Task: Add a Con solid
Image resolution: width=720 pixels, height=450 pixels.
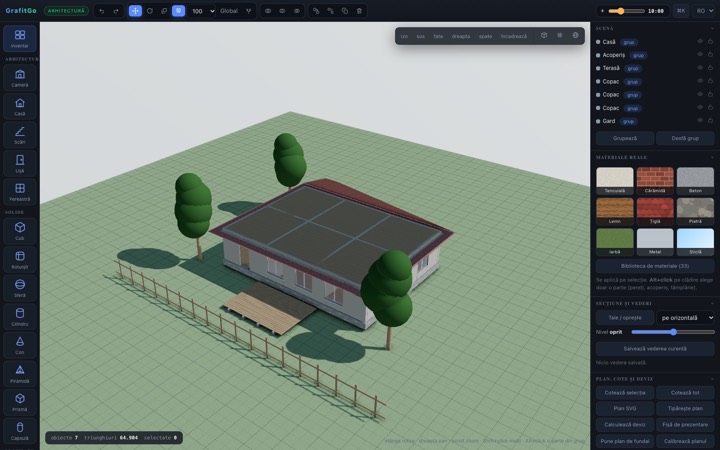Action: tap(20, 344)
